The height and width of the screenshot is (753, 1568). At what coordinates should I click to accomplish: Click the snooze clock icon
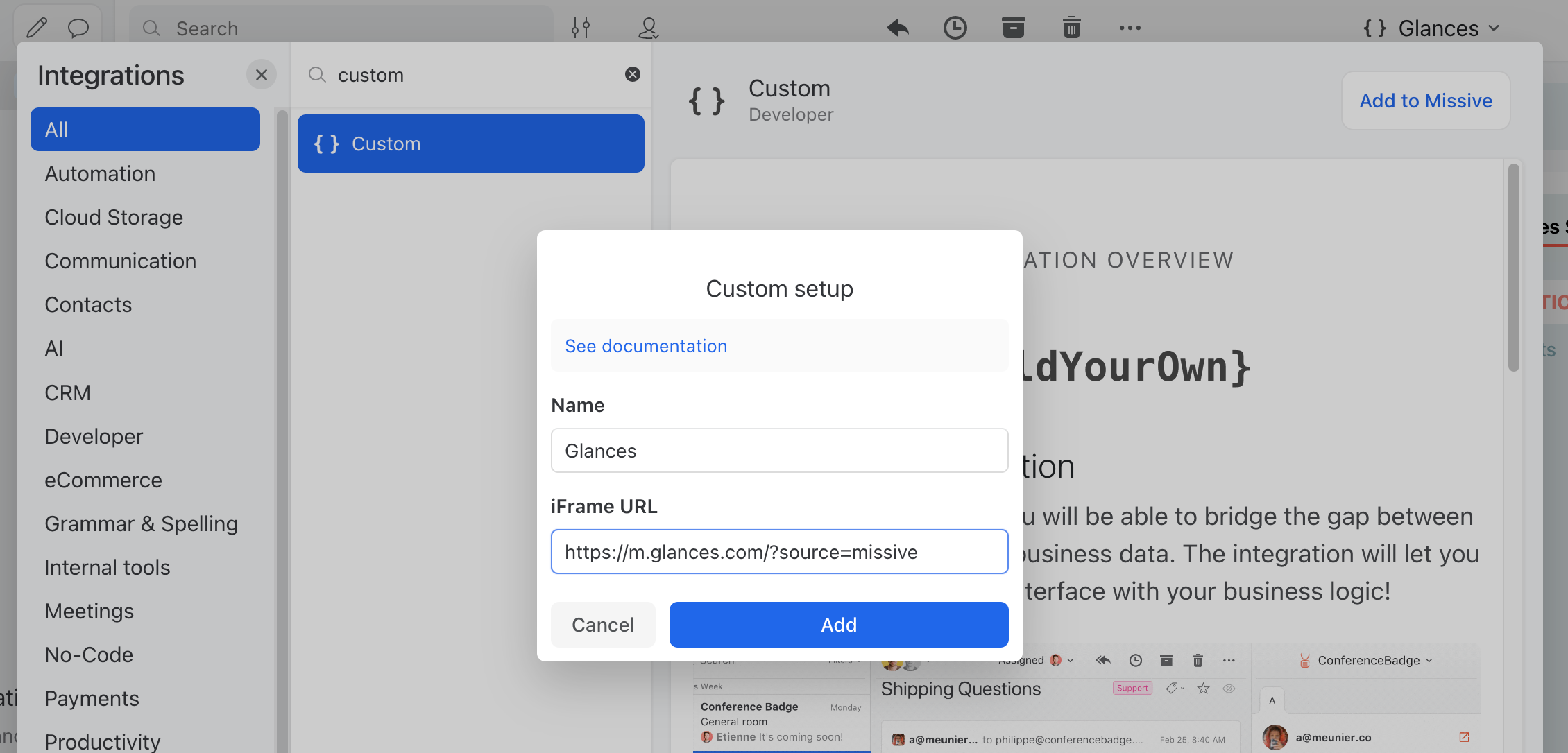[x=955, y=28]
